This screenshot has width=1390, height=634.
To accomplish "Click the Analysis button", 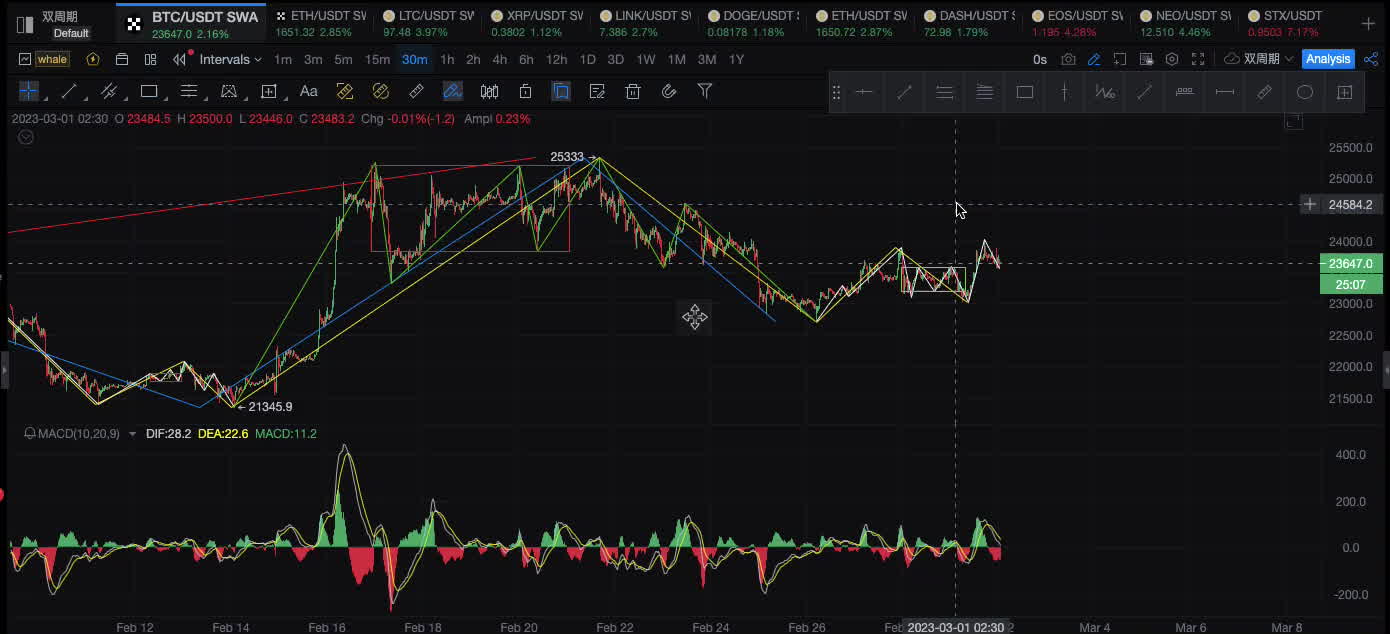I will point(1328,60).
